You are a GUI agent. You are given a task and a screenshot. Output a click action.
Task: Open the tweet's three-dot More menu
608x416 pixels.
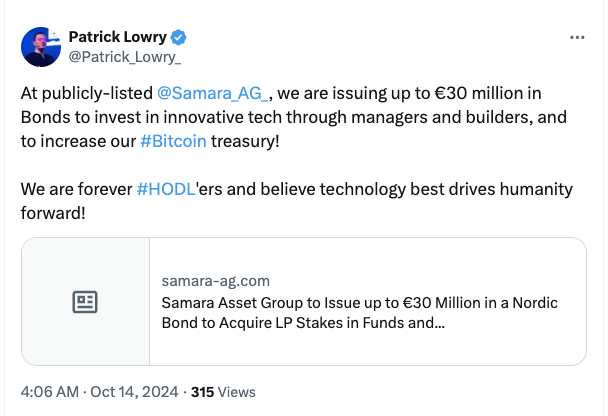click(576, 37)
